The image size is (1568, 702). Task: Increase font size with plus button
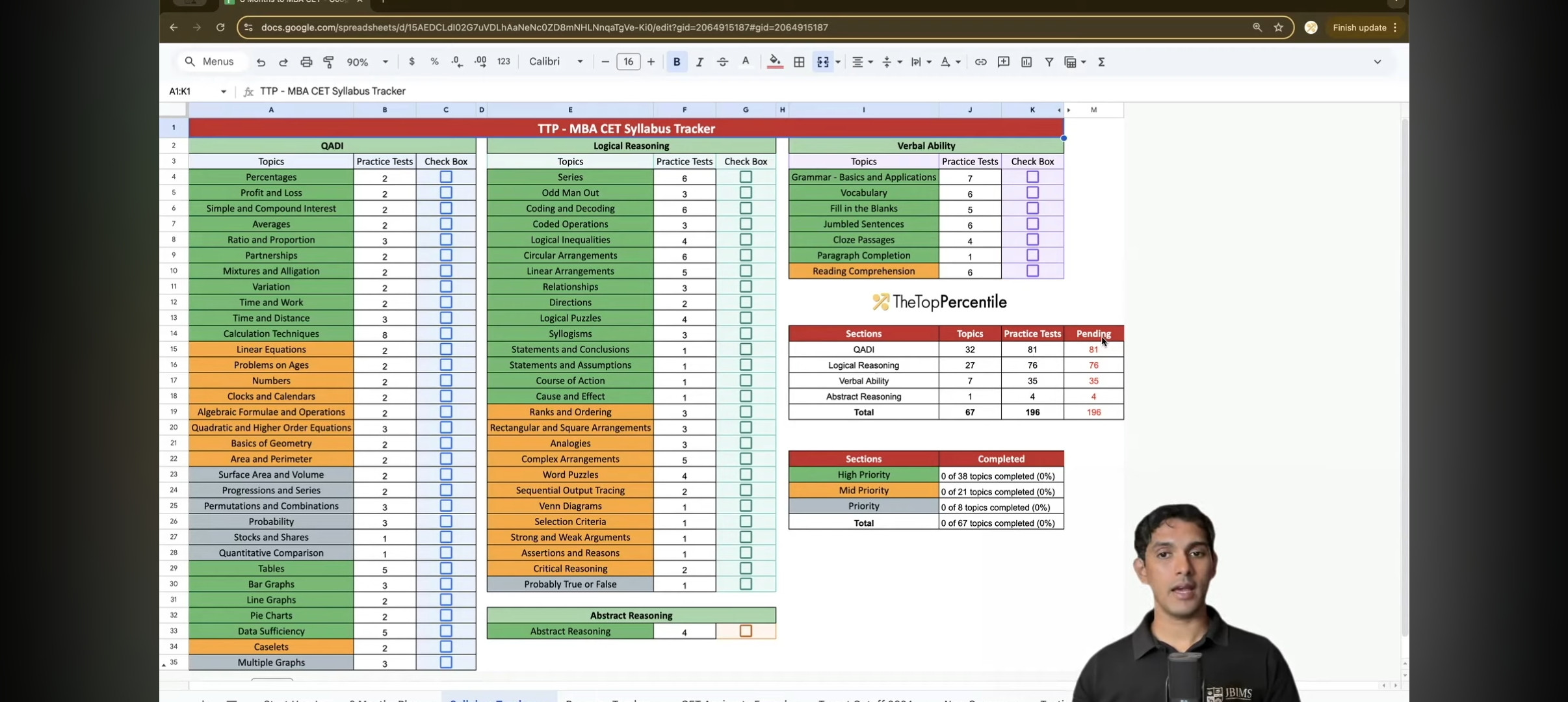651,62
